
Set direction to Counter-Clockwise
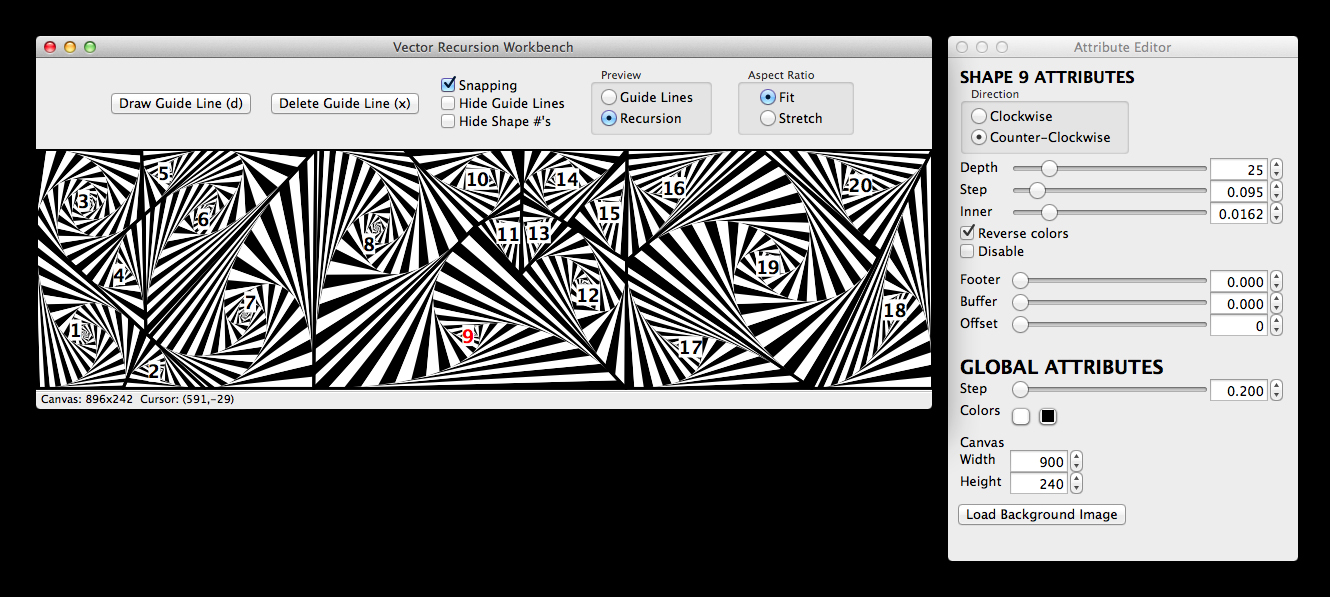click(979, 137)
